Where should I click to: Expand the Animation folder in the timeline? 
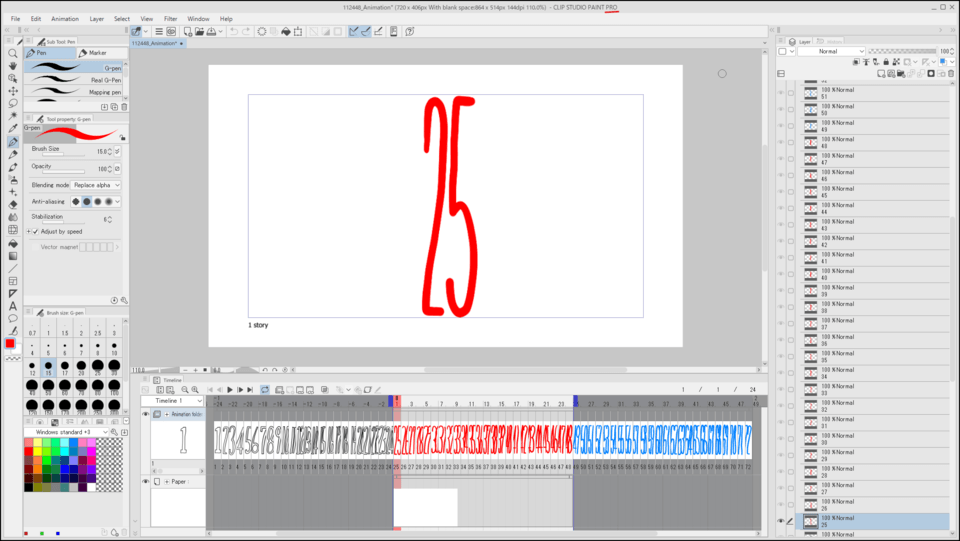tap(167, 414)
